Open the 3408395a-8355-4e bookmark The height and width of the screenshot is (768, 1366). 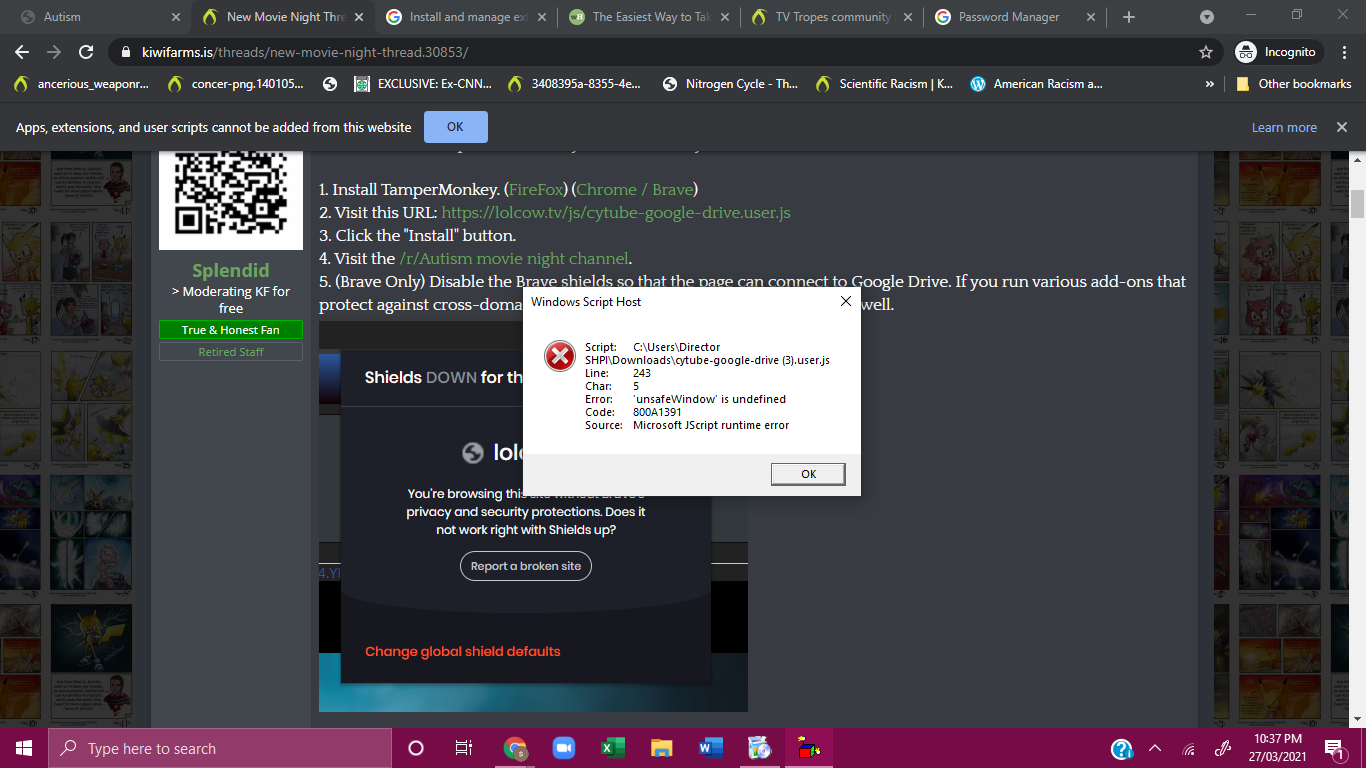[x=575, y=84]
